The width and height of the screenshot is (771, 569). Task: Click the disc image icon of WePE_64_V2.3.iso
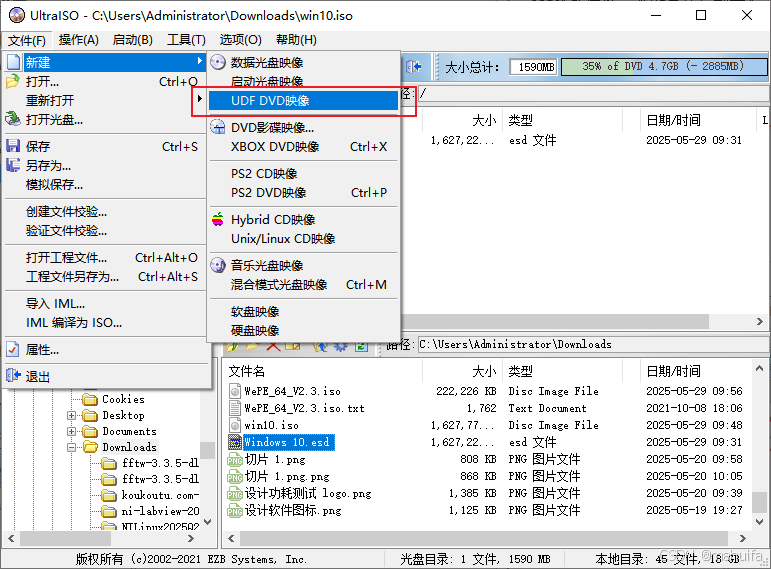[x=235, y=391]
